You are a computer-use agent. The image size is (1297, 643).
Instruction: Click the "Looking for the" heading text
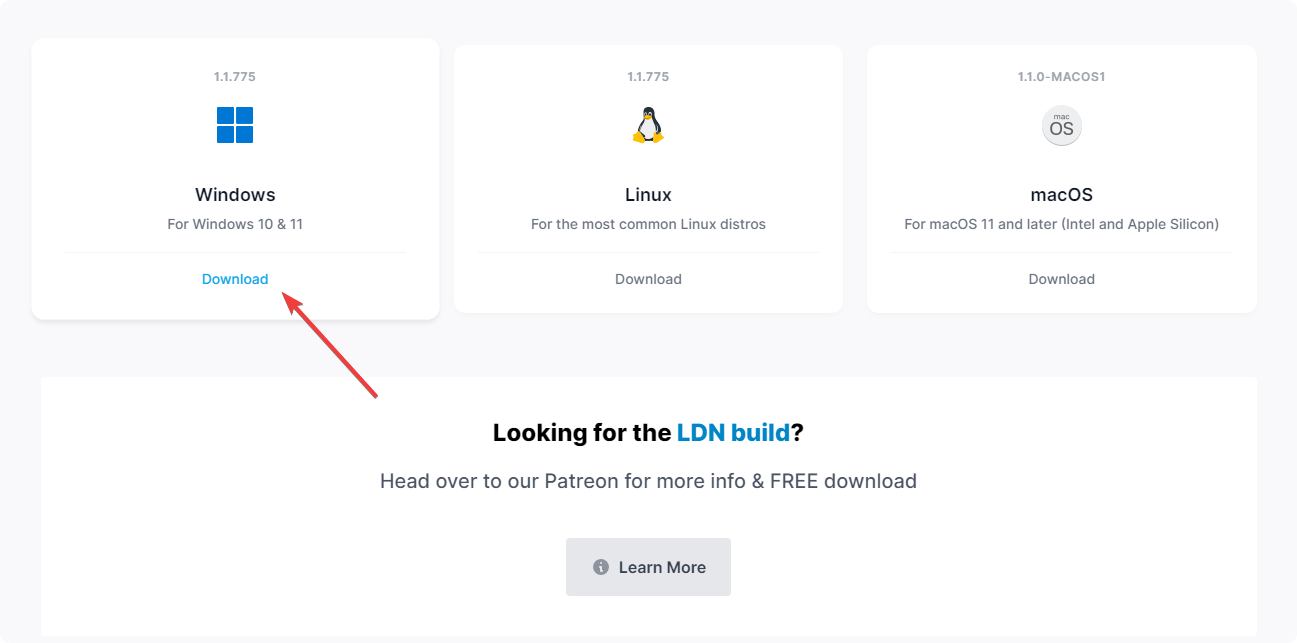(581, 433)
